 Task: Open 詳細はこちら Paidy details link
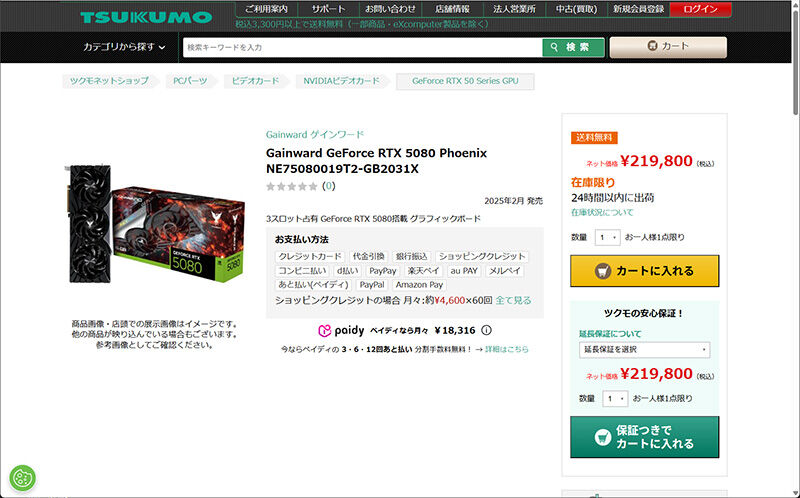(507, 350)
